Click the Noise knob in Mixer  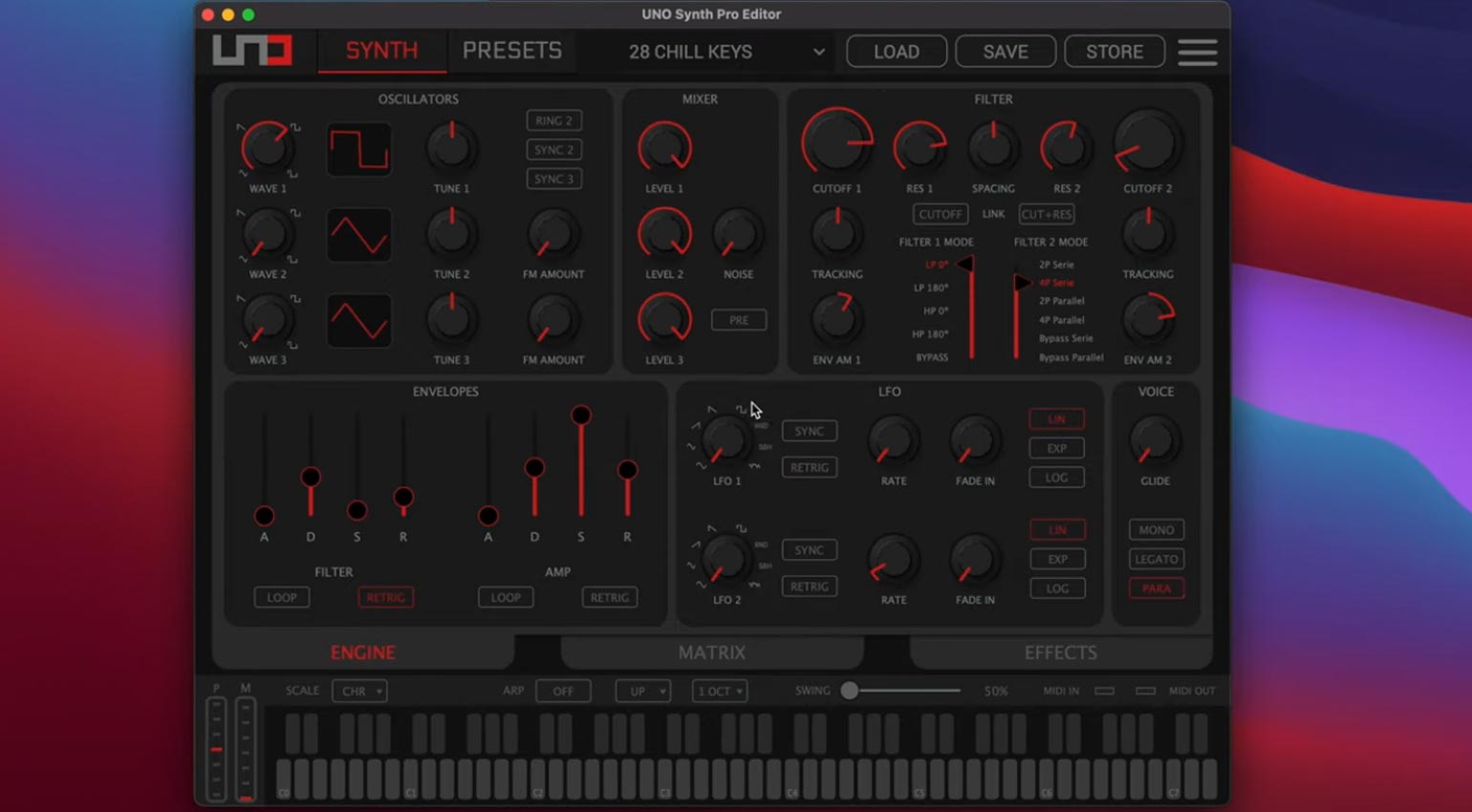click(737, 234)
